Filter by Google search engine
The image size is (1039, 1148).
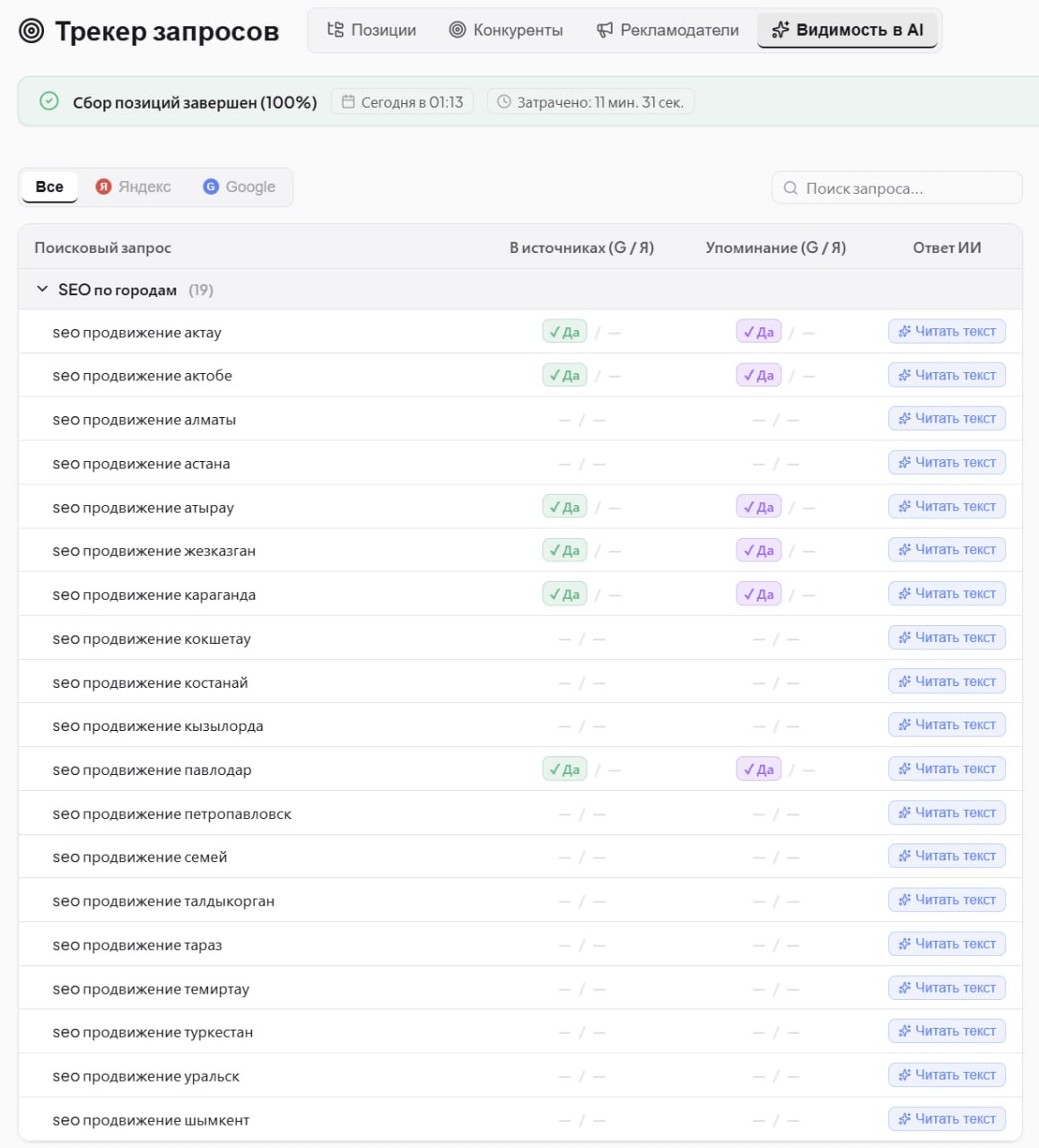pos(240,187)
